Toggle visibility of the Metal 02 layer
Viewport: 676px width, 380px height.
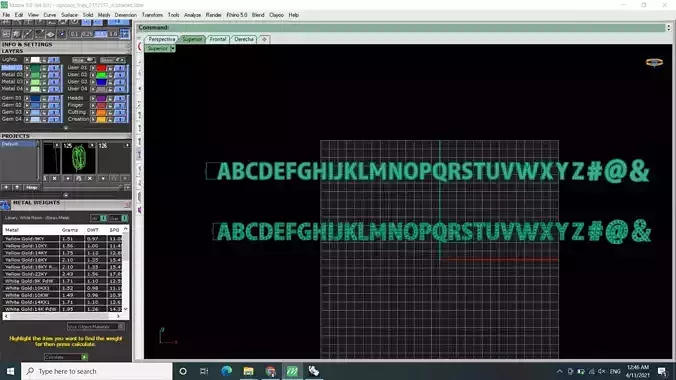(x=54, y=75)
